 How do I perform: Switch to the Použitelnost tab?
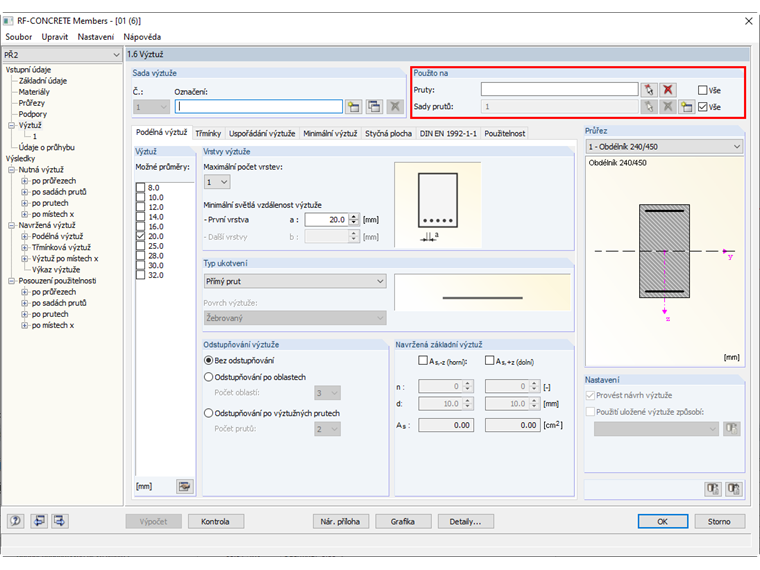[504, 133]
